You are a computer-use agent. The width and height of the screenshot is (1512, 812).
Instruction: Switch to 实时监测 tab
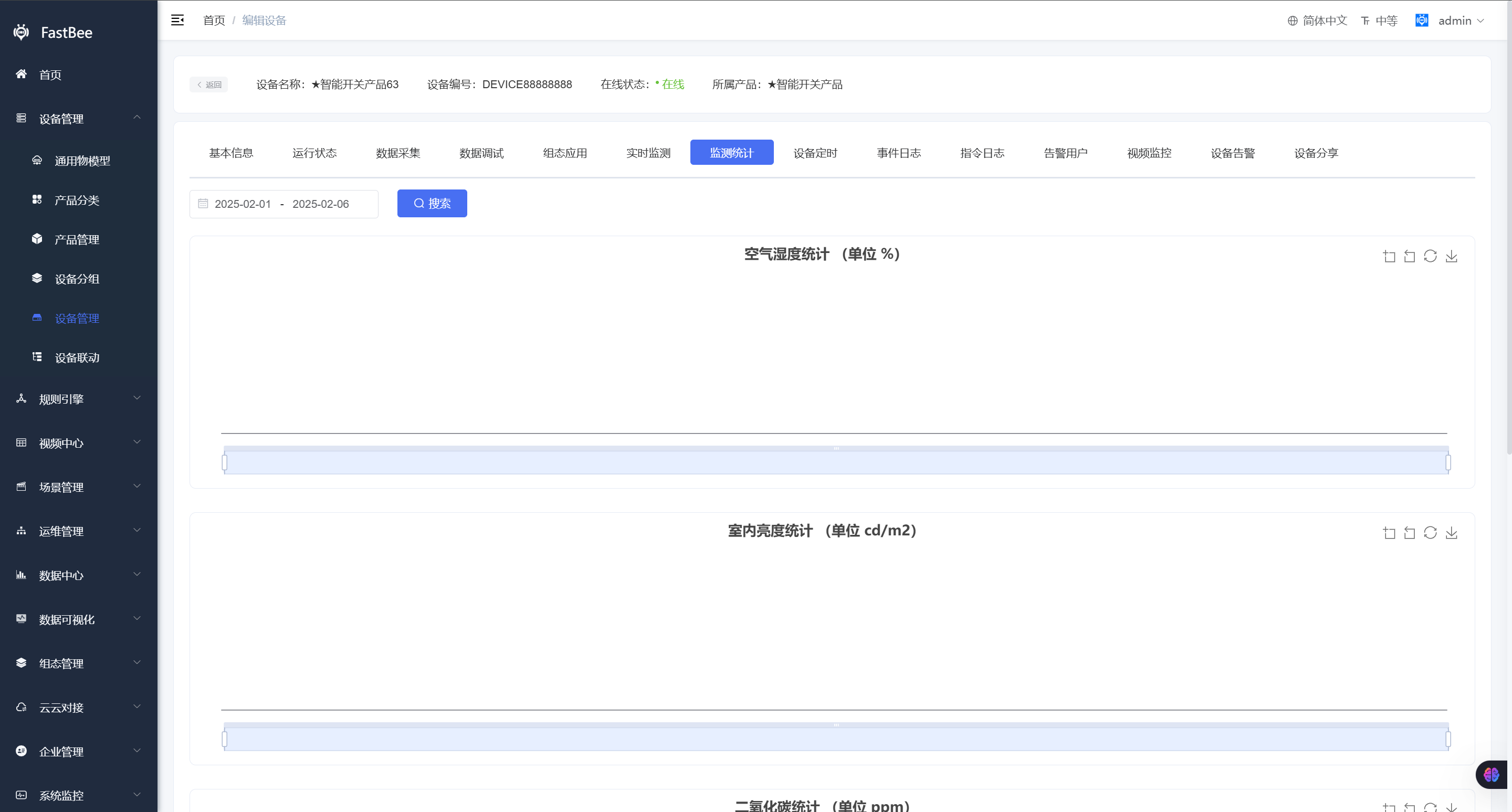(648, 153)
